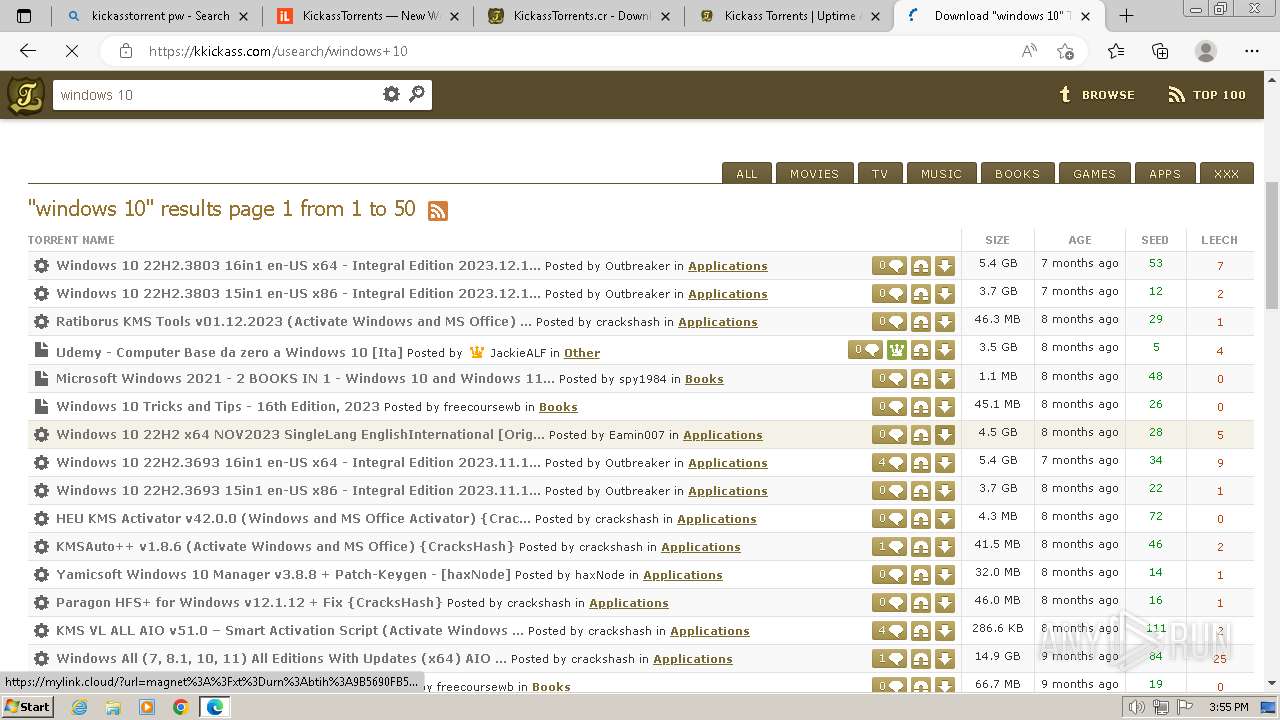Sort by SEED column header
The height and width of the screenshot is (720, 1280).
(x=1155, y=240)
